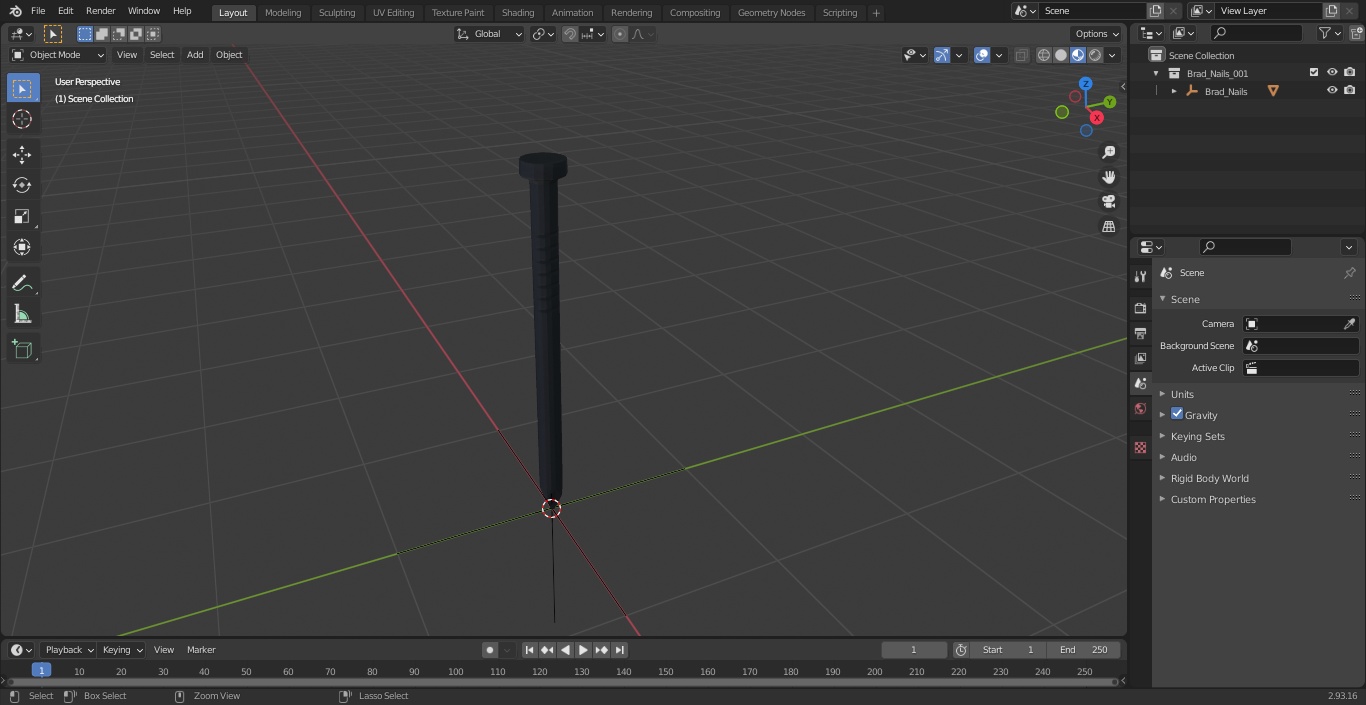Open the File menu
This screenshot has height=705, width=1366.
pos(38,11)
